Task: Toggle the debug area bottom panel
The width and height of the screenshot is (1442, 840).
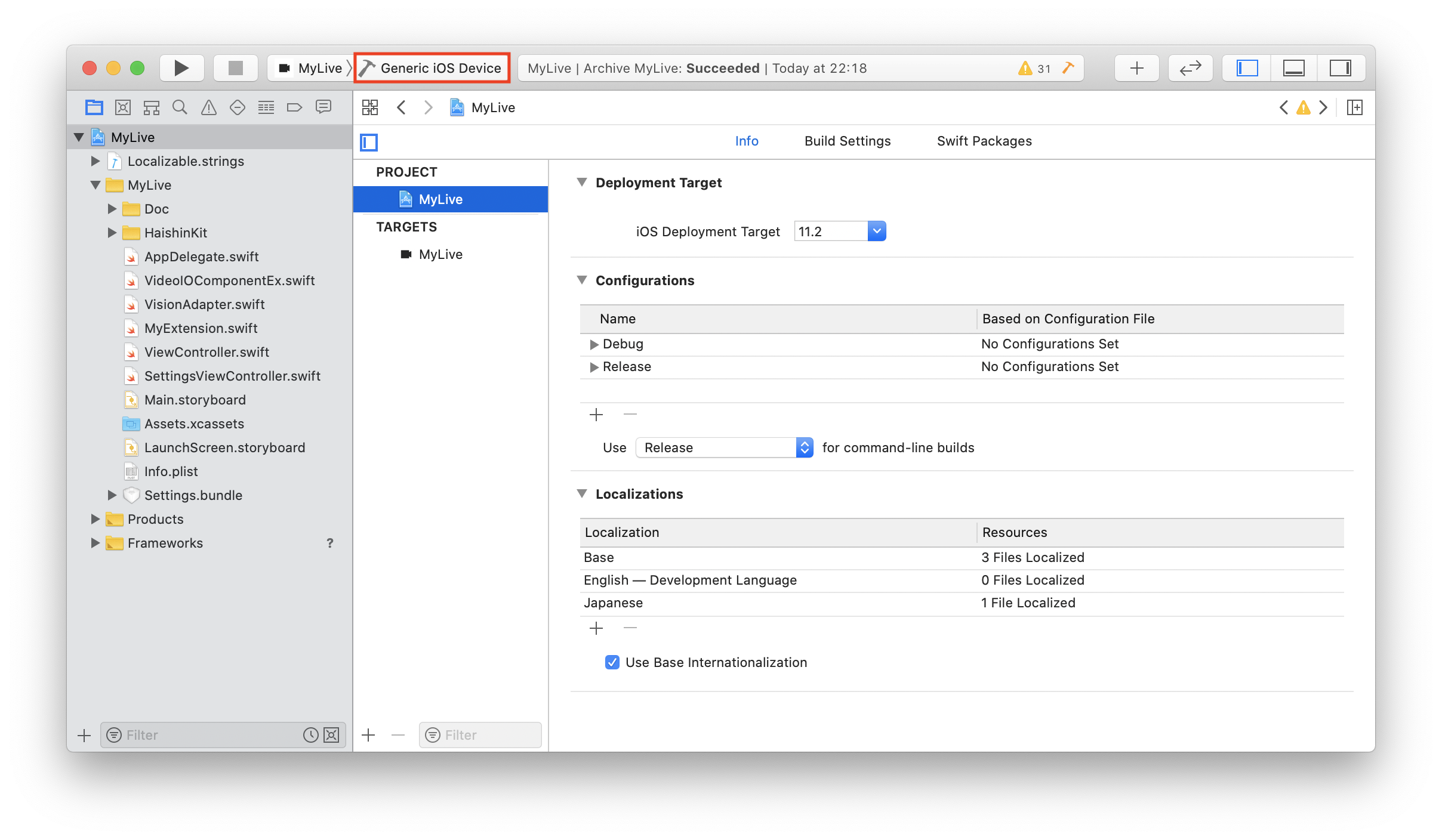Action: [x=1293, y=68]
